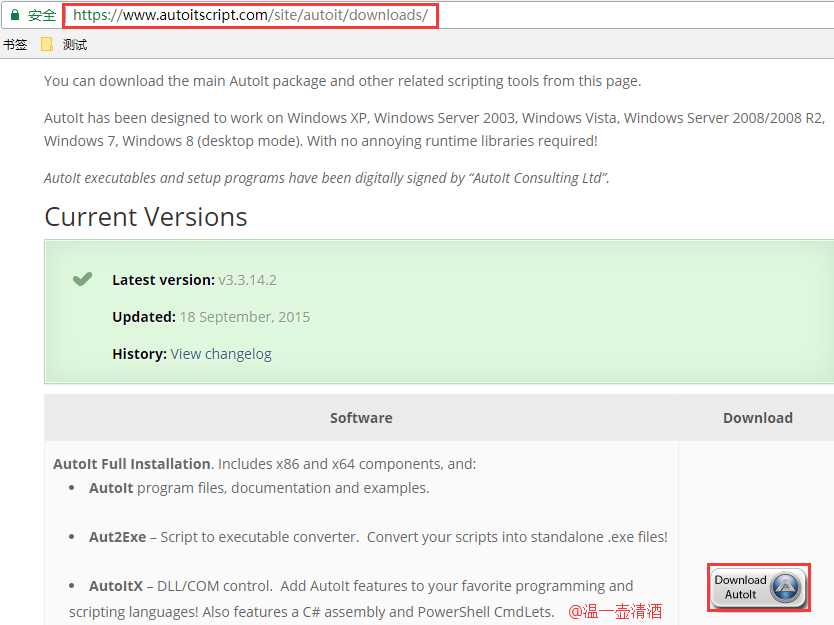Click the AutoItX bullet item
Viewport: 834px width, 625px height.
tap(351, 598)
